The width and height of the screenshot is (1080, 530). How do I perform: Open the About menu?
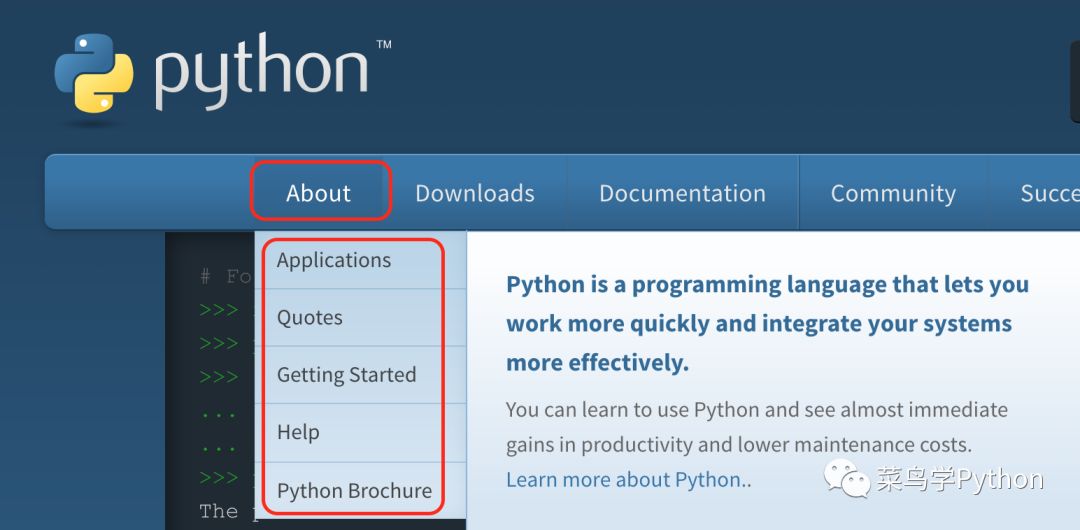click(x=319, y=193)
